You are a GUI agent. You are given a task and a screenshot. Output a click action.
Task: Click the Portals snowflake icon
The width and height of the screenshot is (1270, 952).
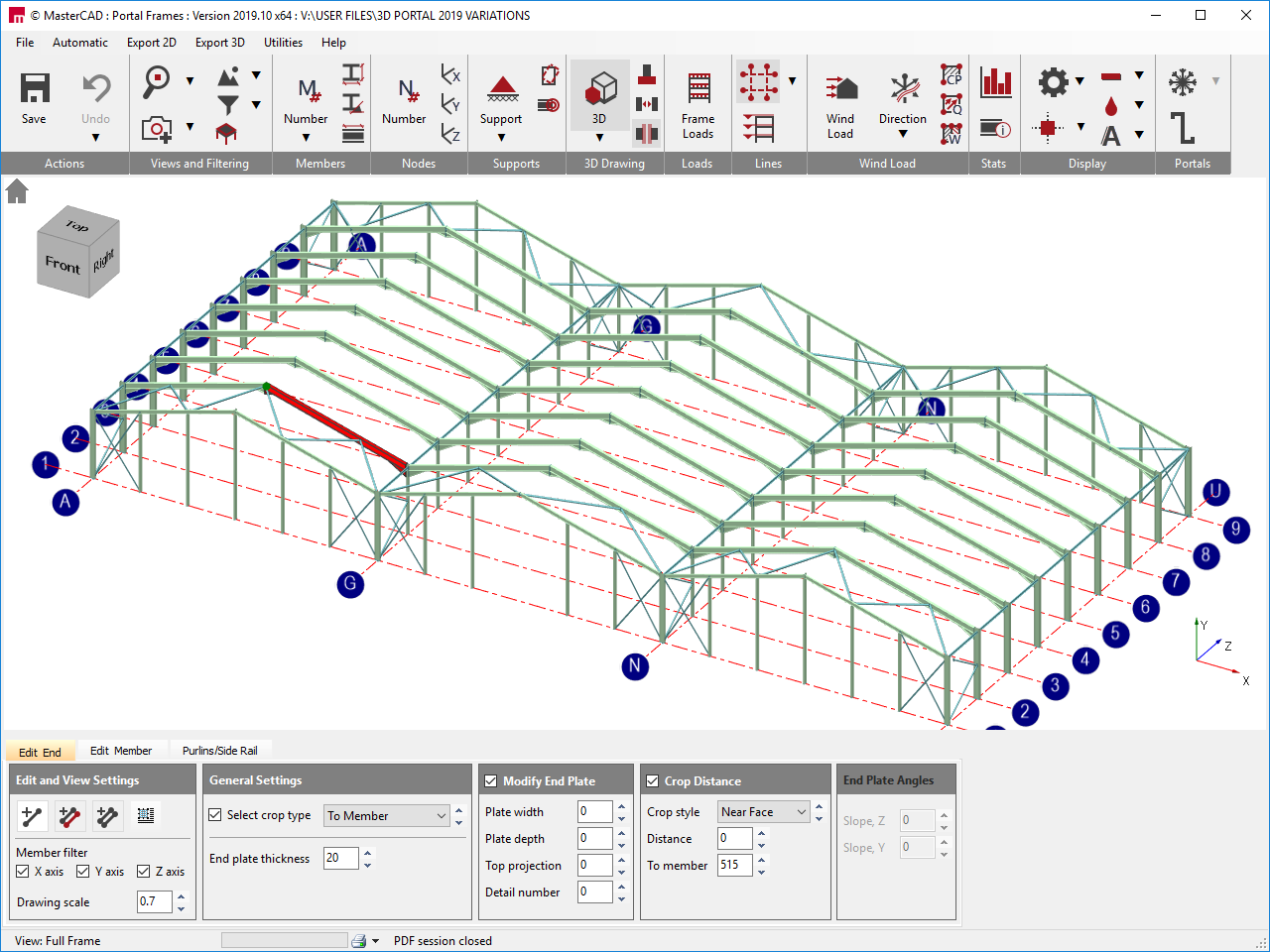[1182, 82]
